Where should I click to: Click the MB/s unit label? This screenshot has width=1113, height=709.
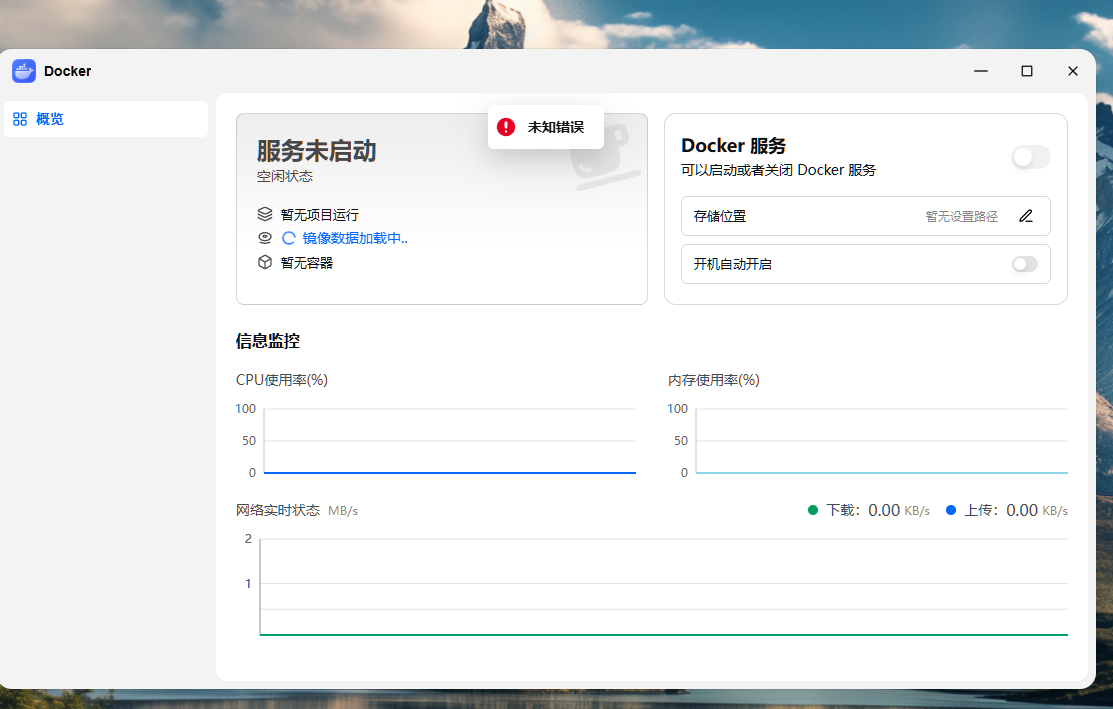(x=343, y=511)
